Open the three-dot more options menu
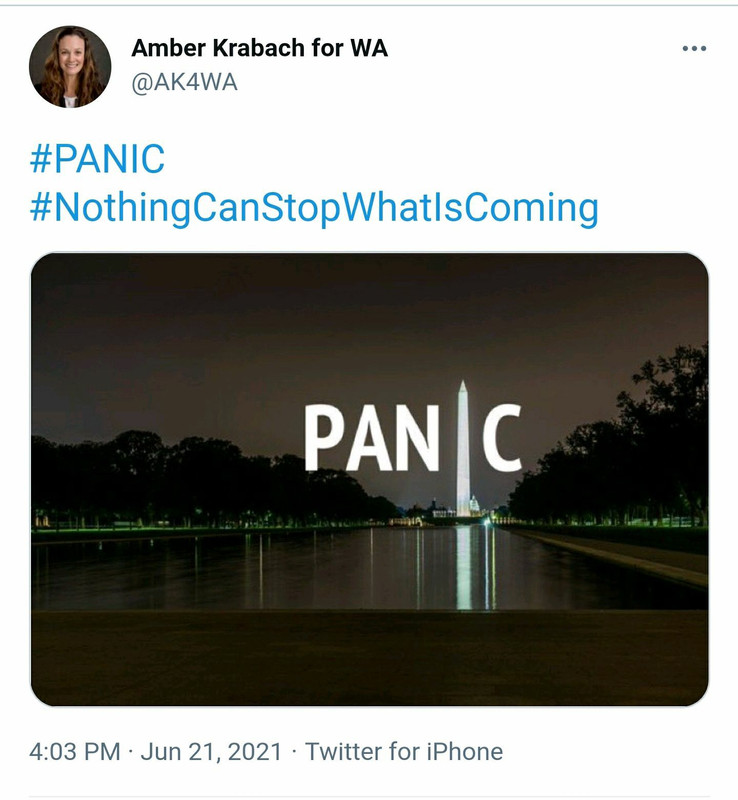The height and width of the screenshot is (800, 738). pos(694,48)
